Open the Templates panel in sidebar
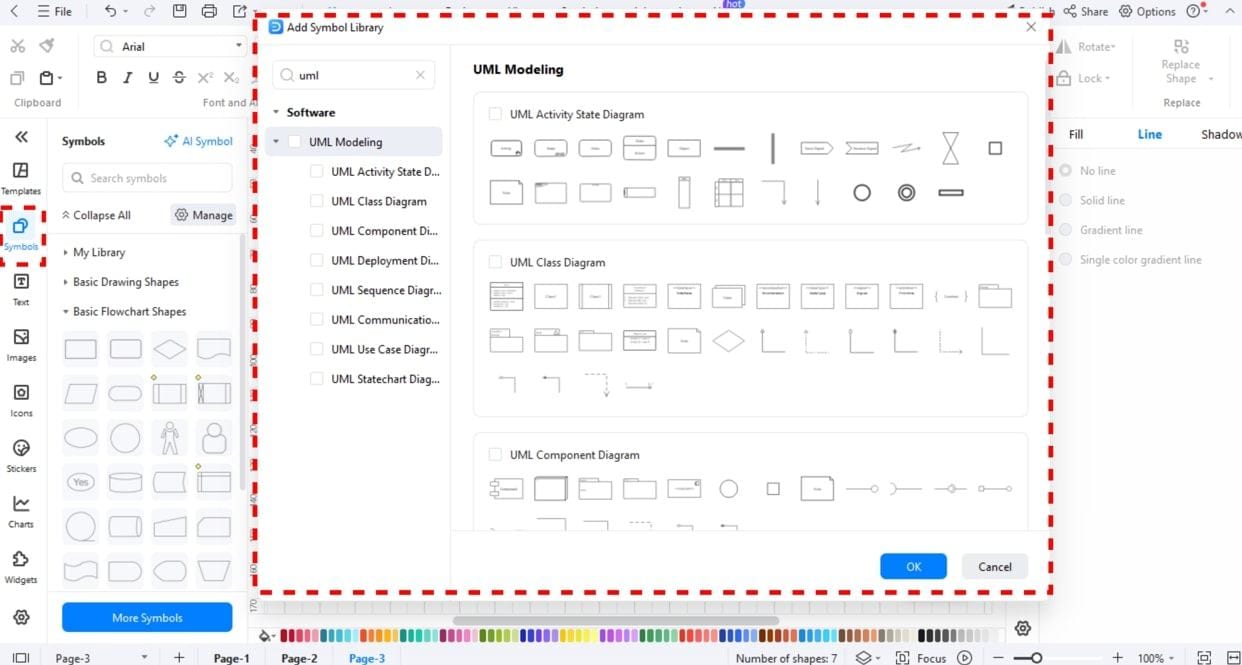Image resolution: width=1242 pixels, height=665 pixels. coord(21,178)
